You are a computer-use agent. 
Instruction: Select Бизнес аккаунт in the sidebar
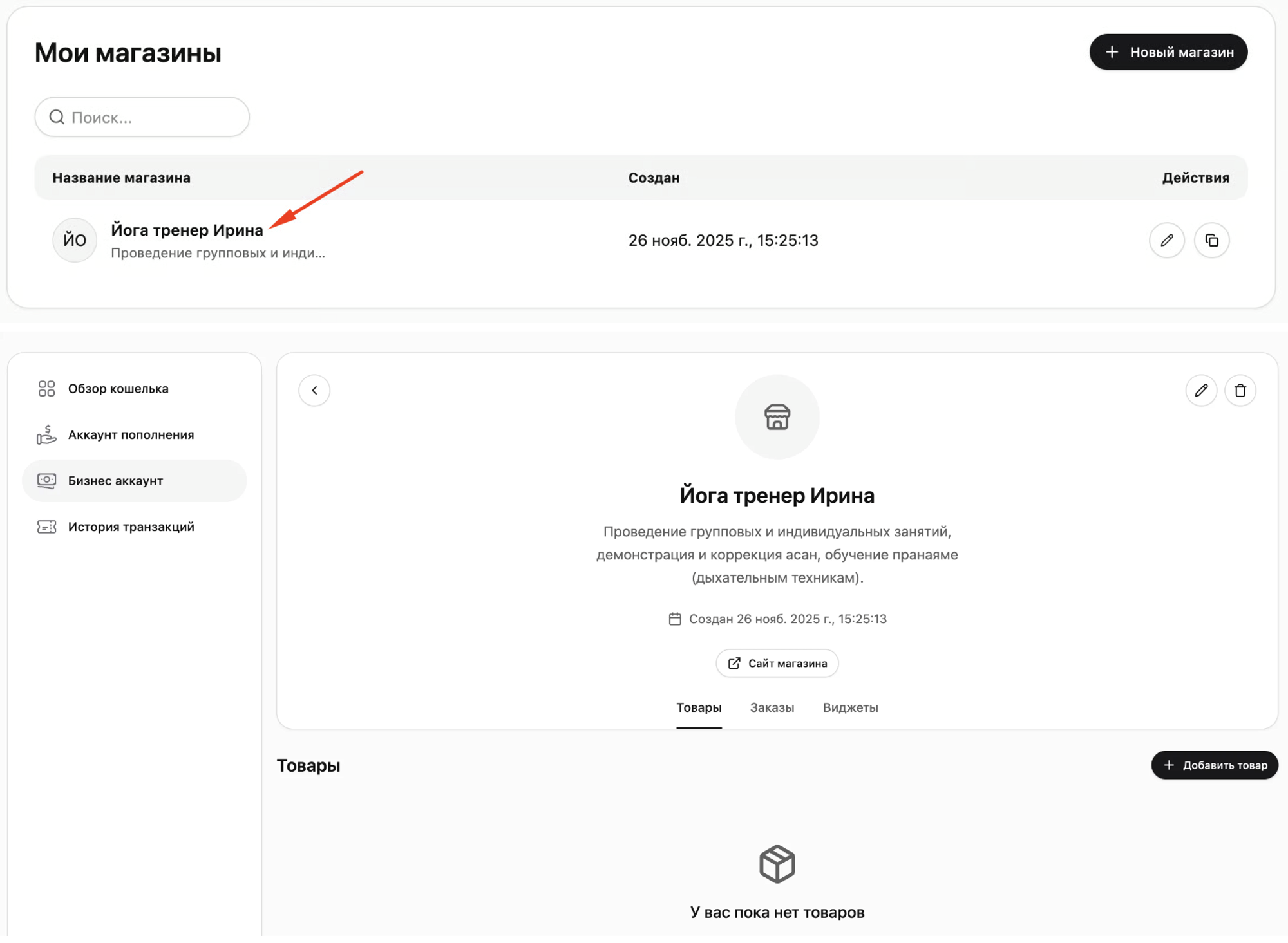pyautogui.click(x=116, y=481)
